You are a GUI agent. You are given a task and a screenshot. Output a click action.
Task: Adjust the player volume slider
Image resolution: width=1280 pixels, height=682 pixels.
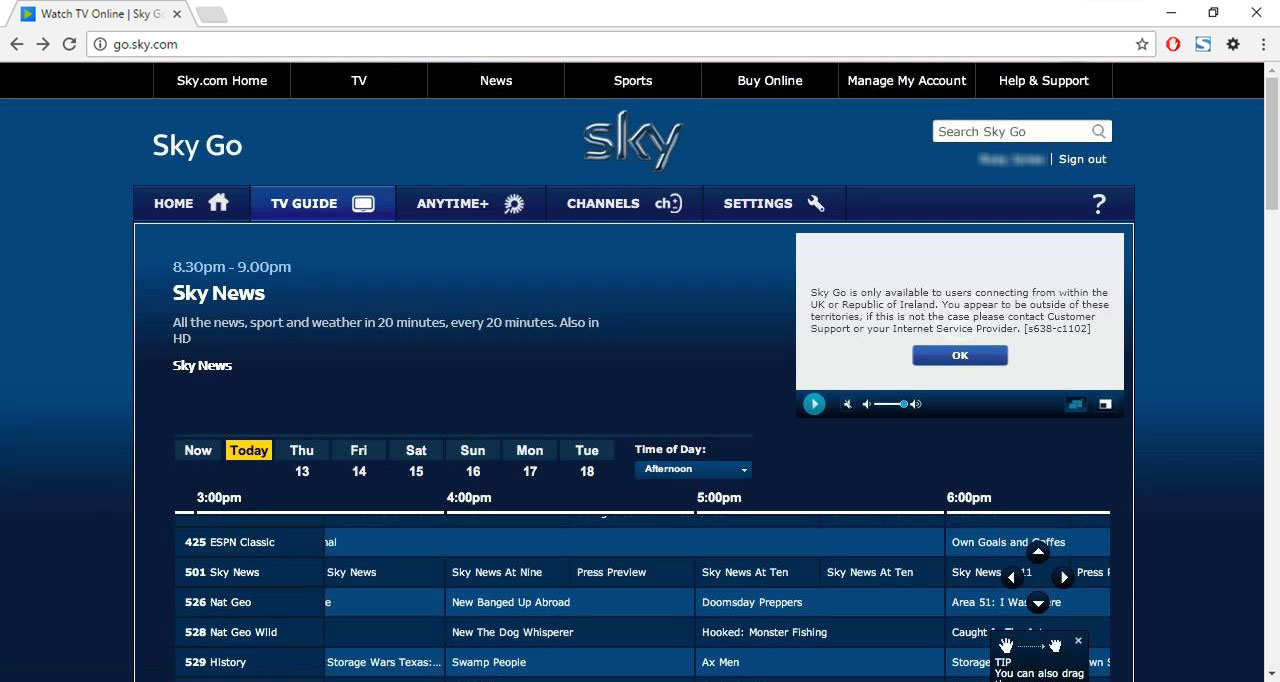tap(890, 404)
